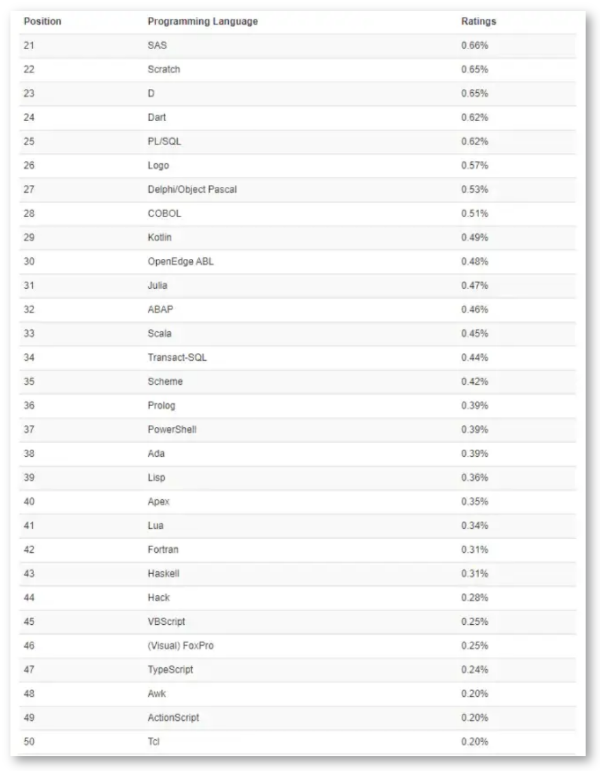Select the SAS language row
Image resolution: width=600 pixels, height=771 pixels.
coord(157,45)
